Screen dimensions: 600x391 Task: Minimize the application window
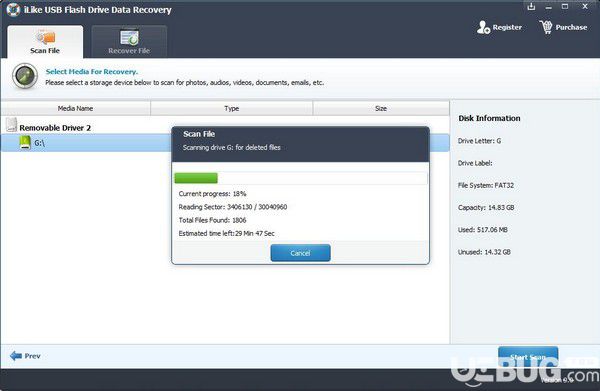click(549, 7)
